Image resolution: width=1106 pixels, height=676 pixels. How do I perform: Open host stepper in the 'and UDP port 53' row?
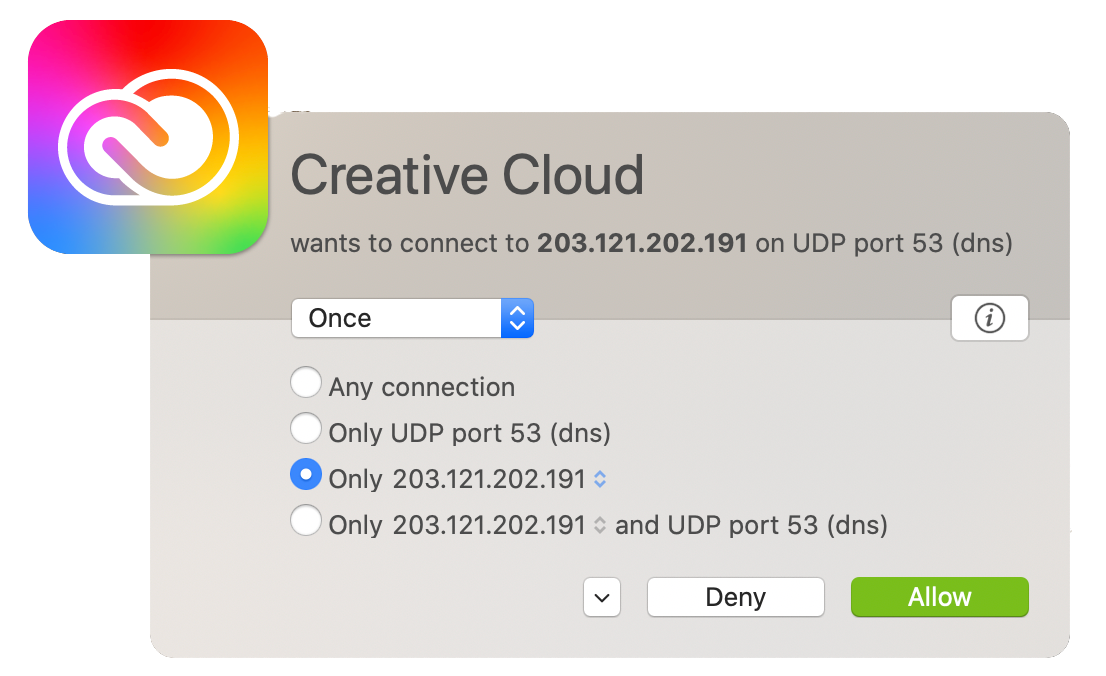(600, 525)
